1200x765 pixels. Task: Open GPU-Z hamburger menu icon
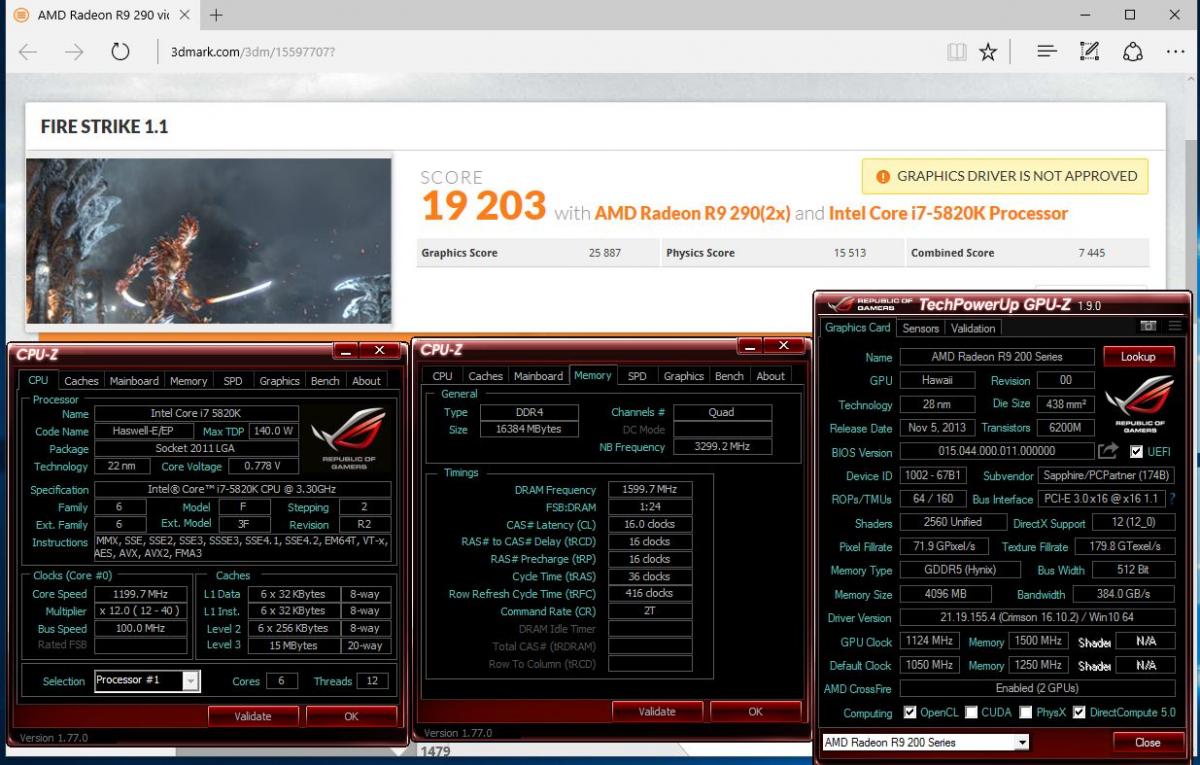point(1175,326)
